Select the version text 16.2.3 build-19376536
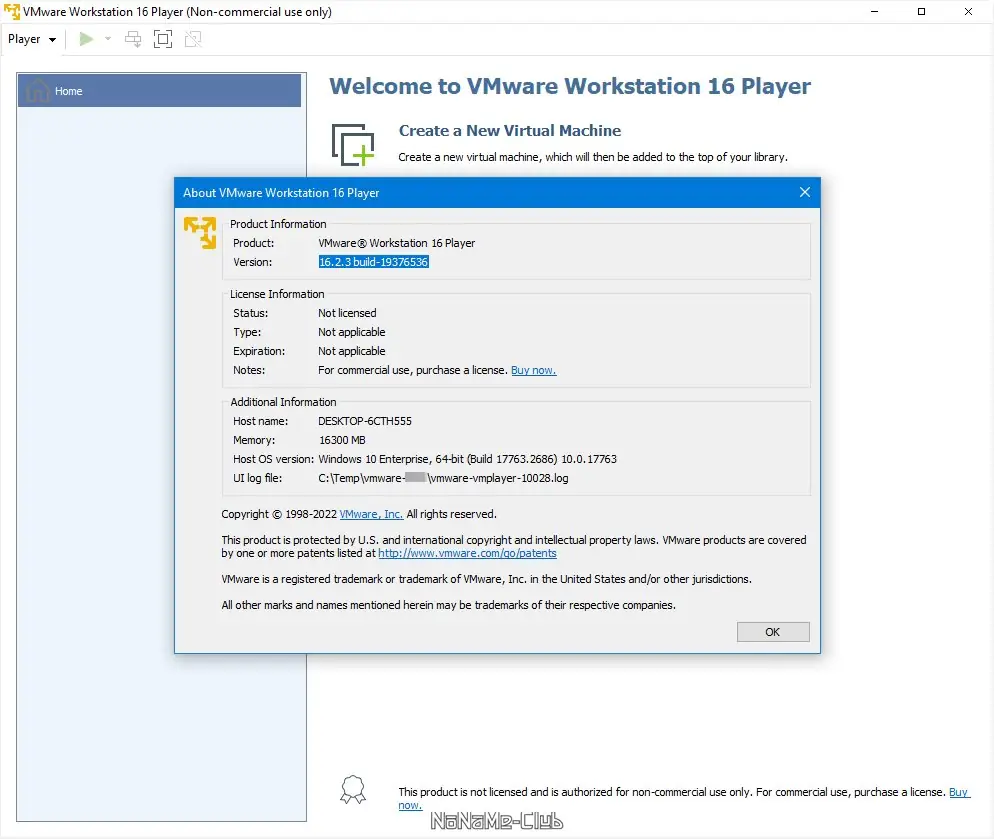This screenshot has width=994, height=839. coord(373,262)
